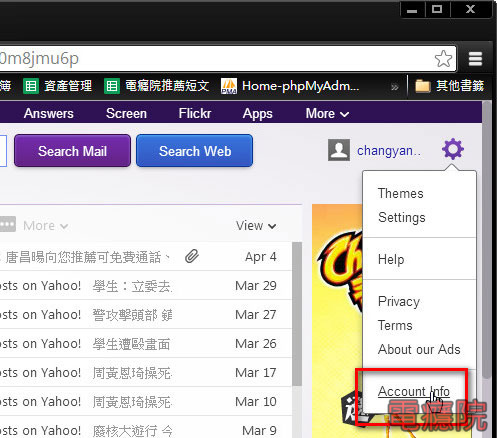Expand the greyed More actions dropdown
The height and width of the screenshot is (438, 497).
pos(46,226)
